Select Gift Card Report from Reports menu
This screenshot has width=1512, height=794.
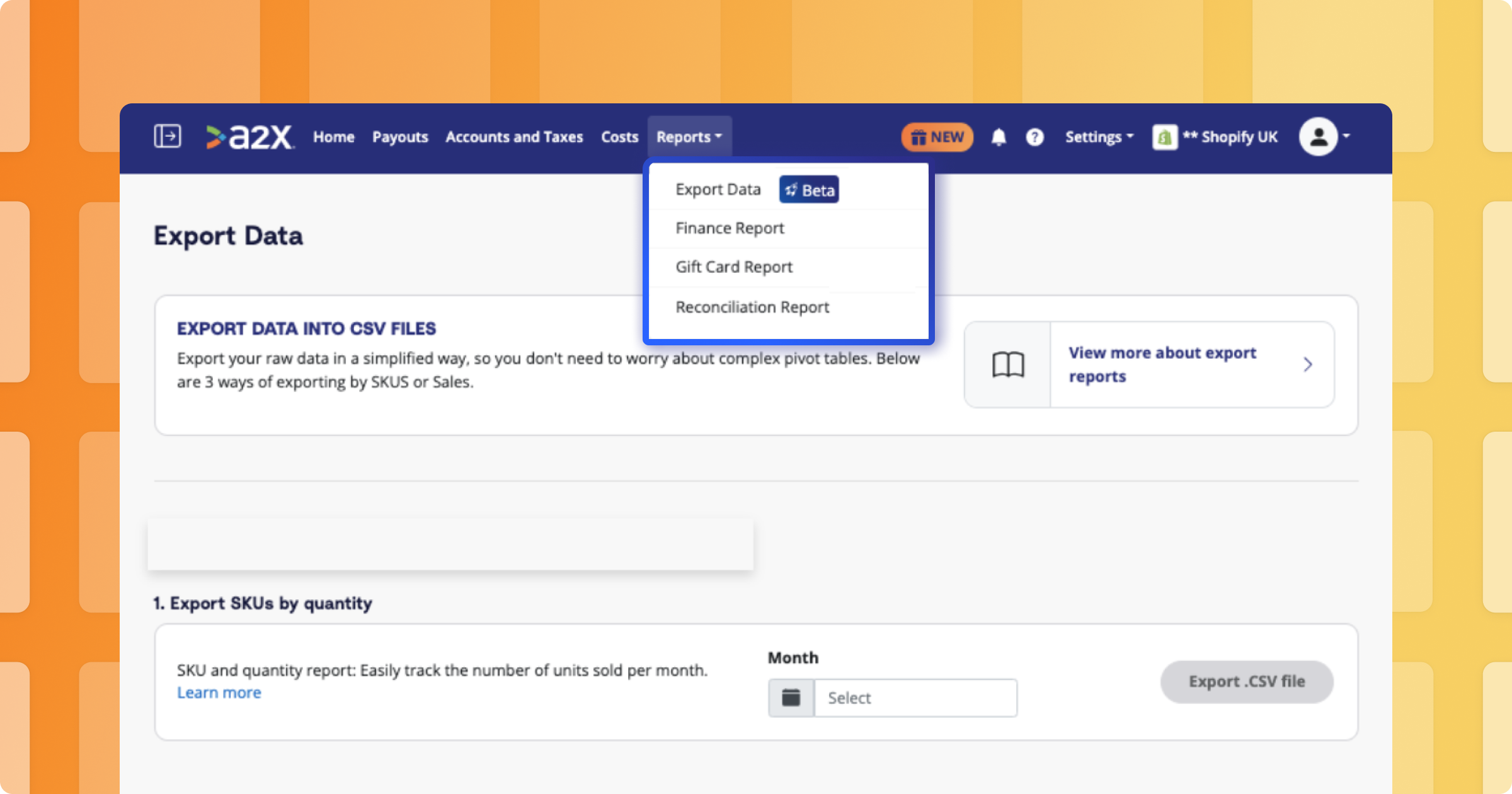[x=734, y=267]
